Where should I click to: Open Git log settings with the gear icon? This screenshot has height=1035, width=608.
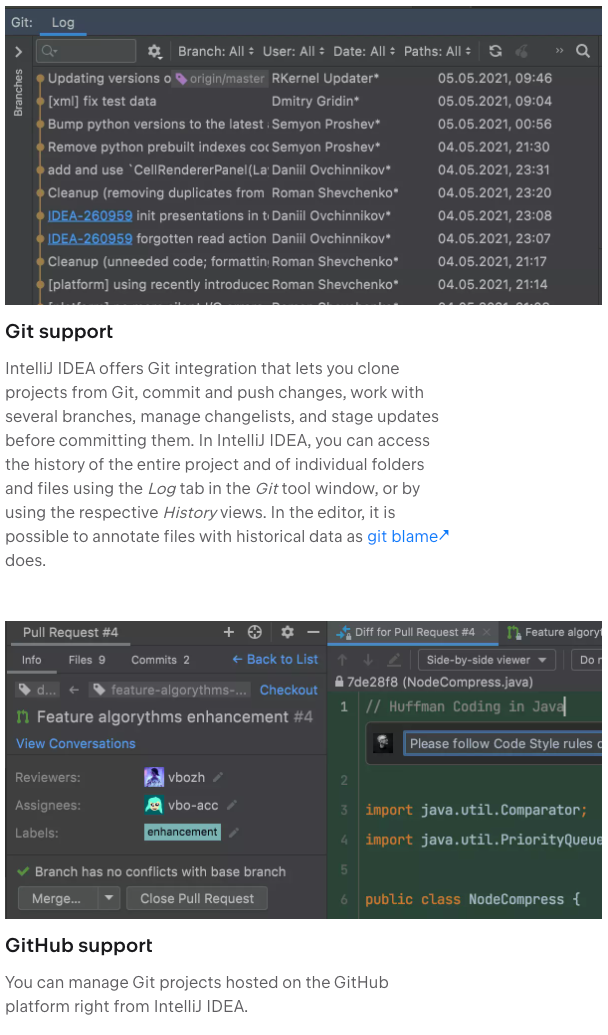pos(156,51)
